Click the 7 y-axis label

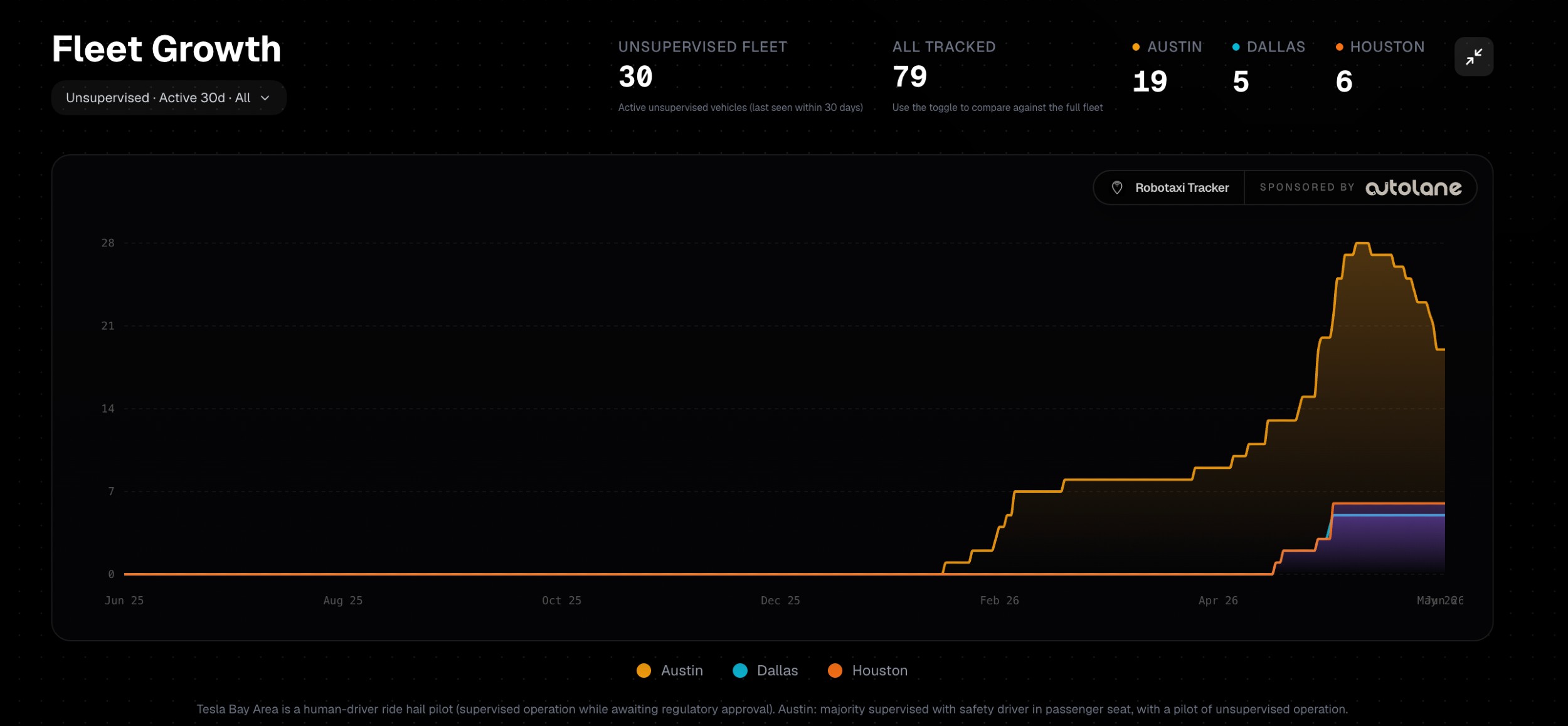111,492
